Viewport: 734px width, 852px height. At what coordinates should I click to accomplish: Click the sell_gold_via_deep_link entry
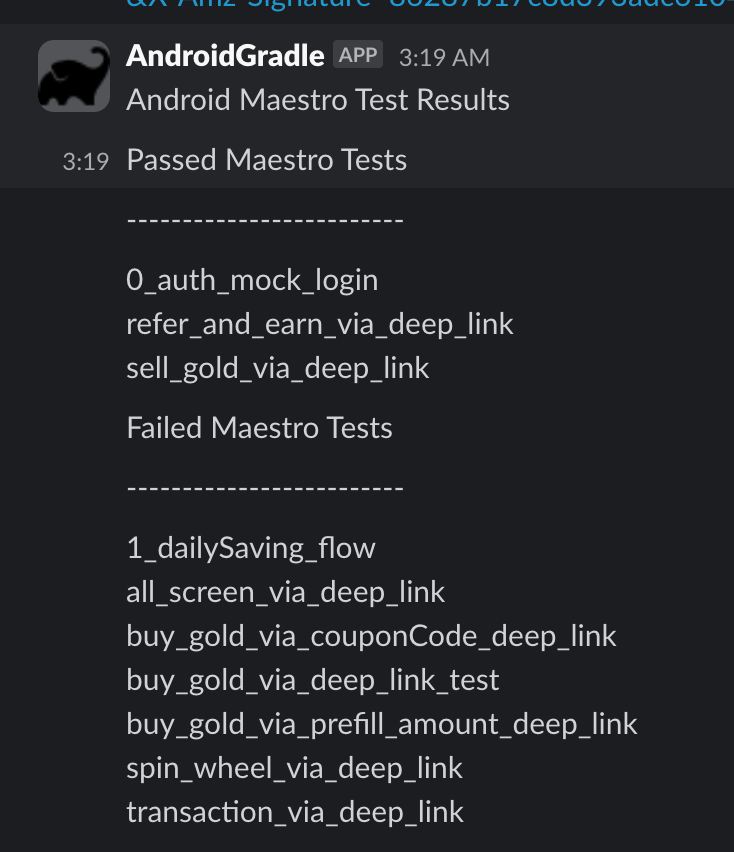[278, 368]
